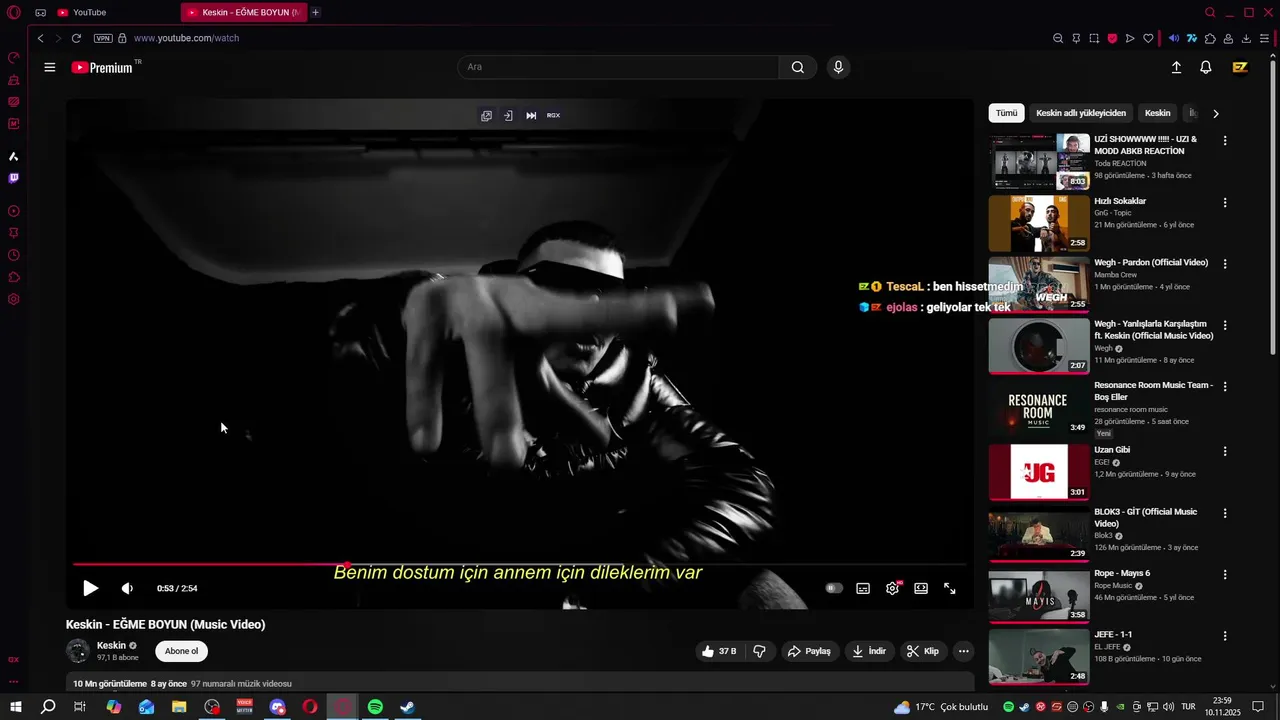Open the site padlock security info
This screenshot has width=1280, height=720.
[122, 38]
